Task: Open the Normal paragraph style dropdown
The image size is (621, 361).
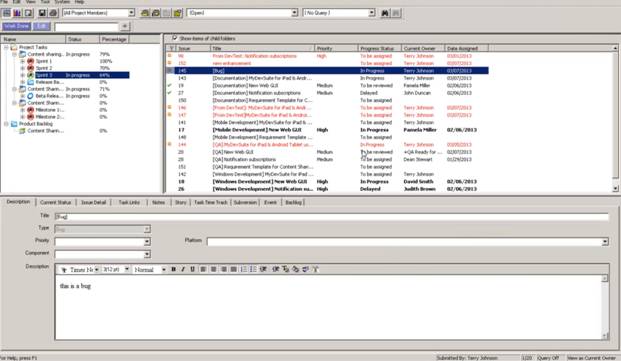Action: point(164,270)
